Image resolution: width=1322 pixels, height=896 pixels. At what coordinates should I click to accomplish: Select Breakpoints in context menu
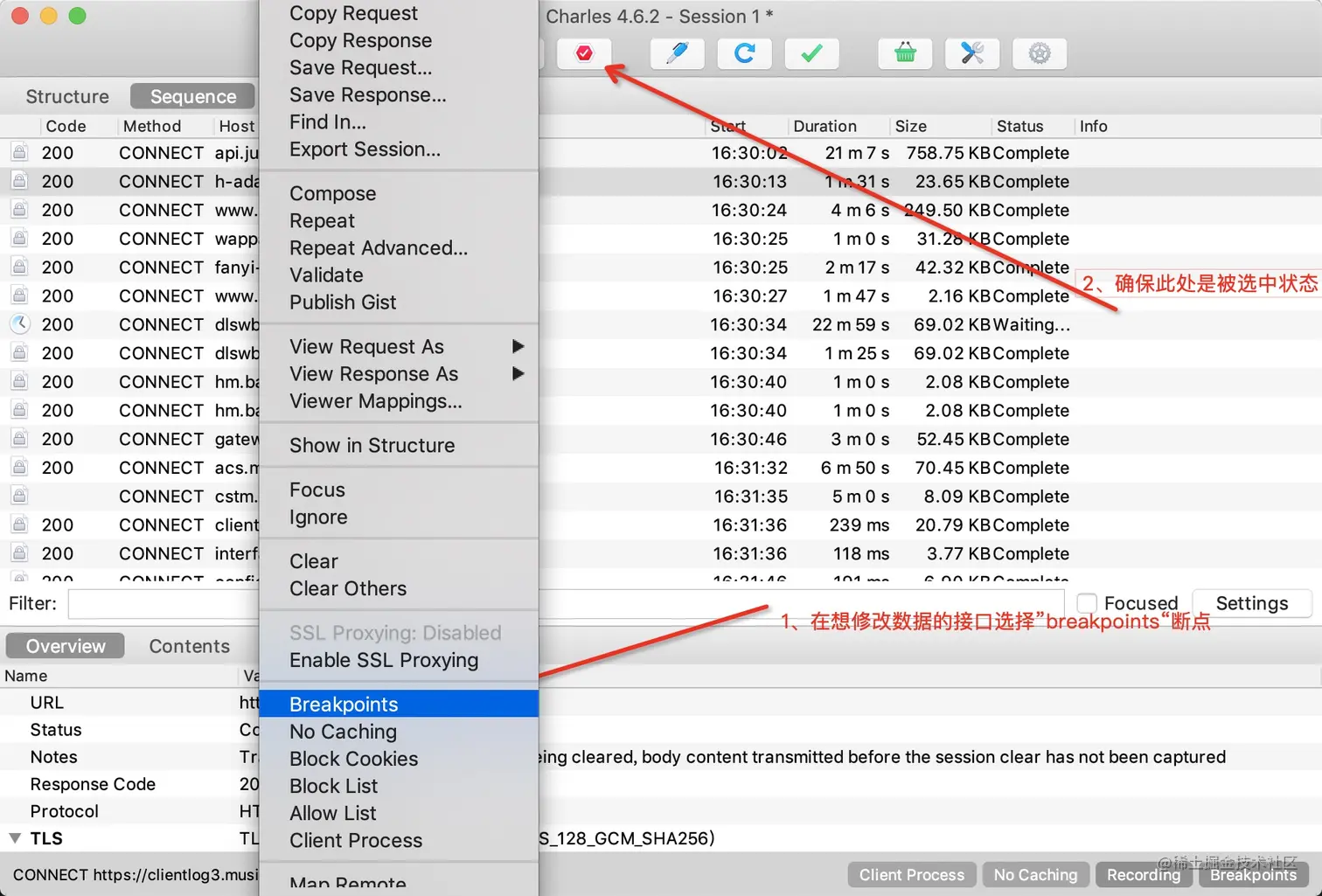click(399, 705)
